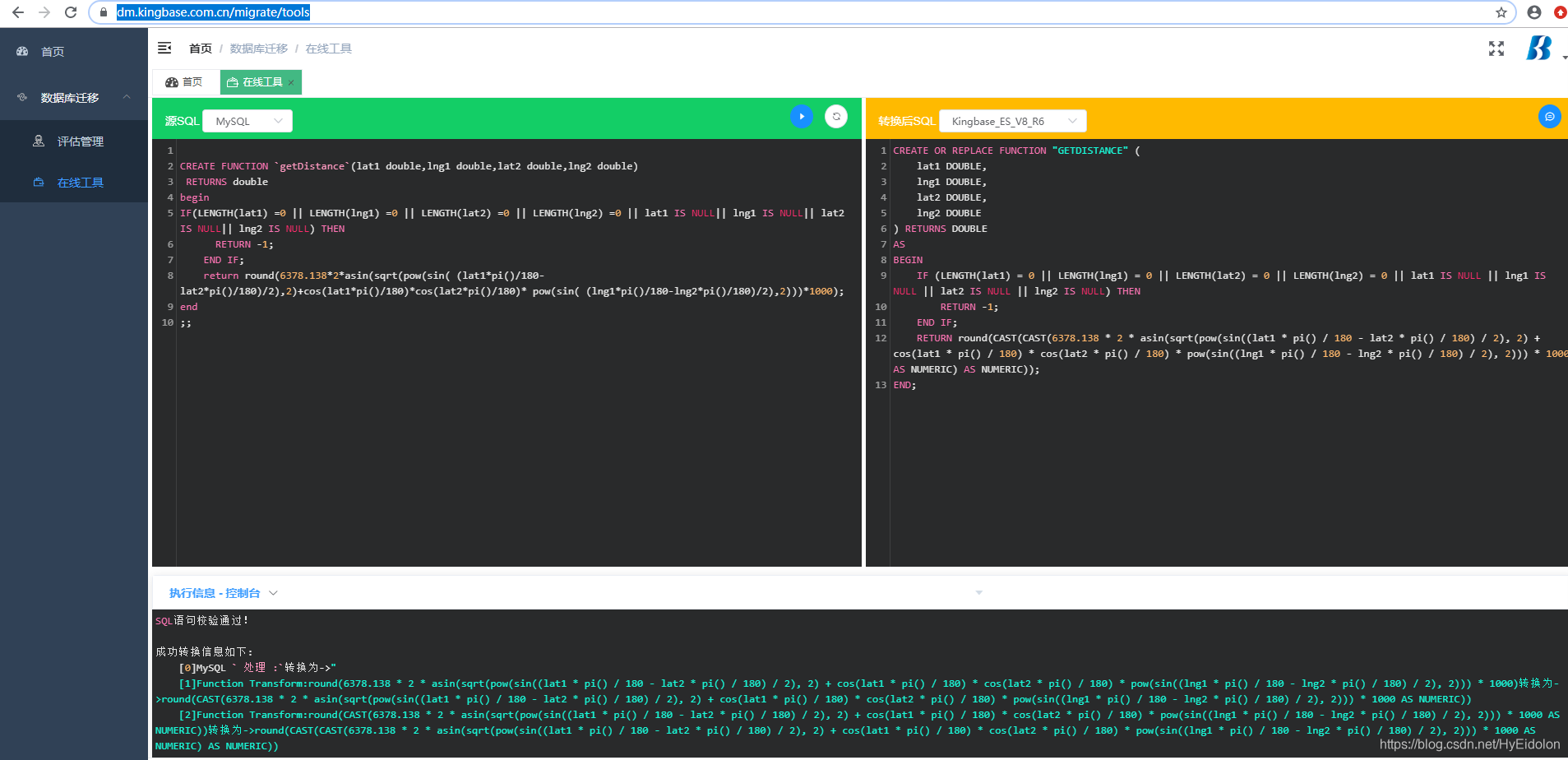Click inside the source SQL editor at CREATE FUNCTION line
The image size is (1568, 760).
pyautogui.click(x=409, y=166)
